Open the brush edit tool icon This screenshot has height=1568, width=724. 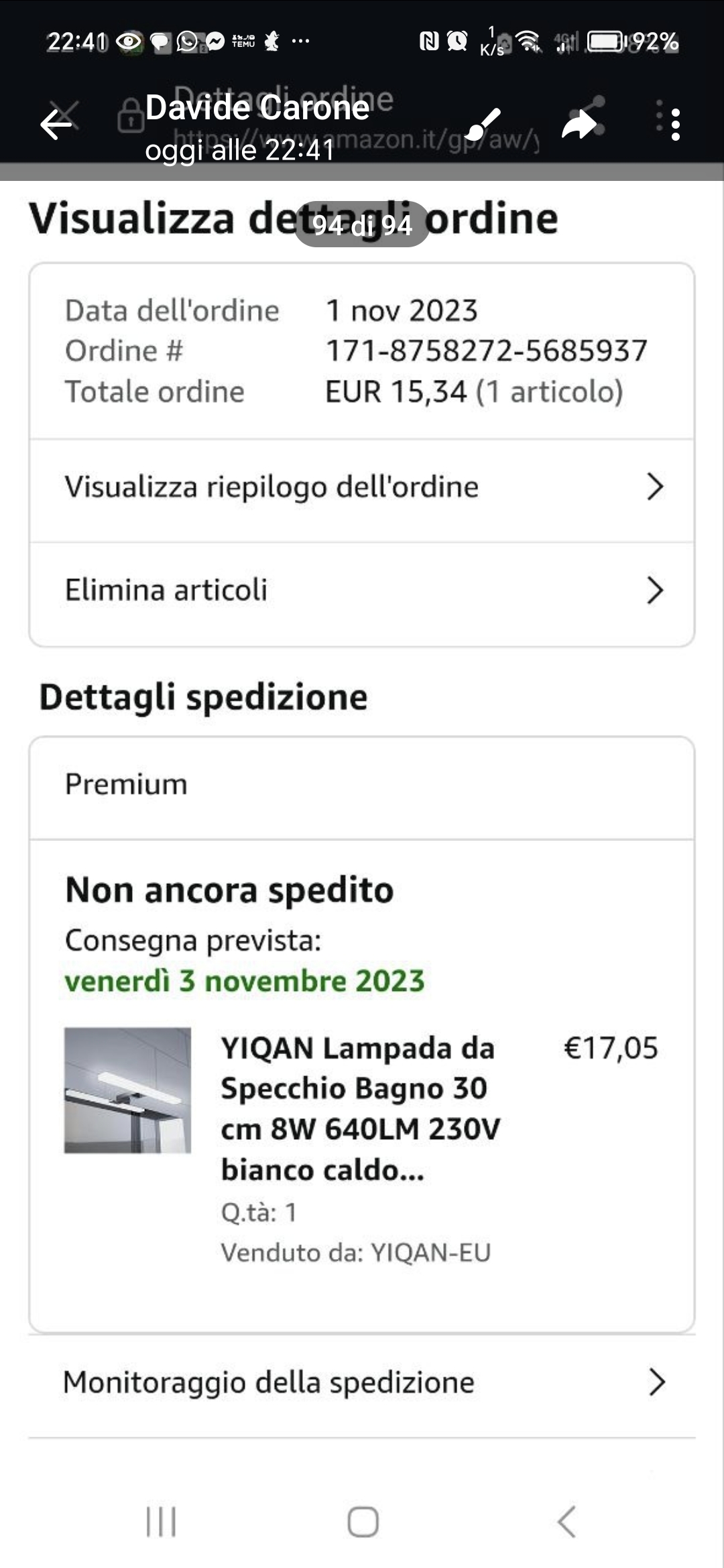(483, 124)
